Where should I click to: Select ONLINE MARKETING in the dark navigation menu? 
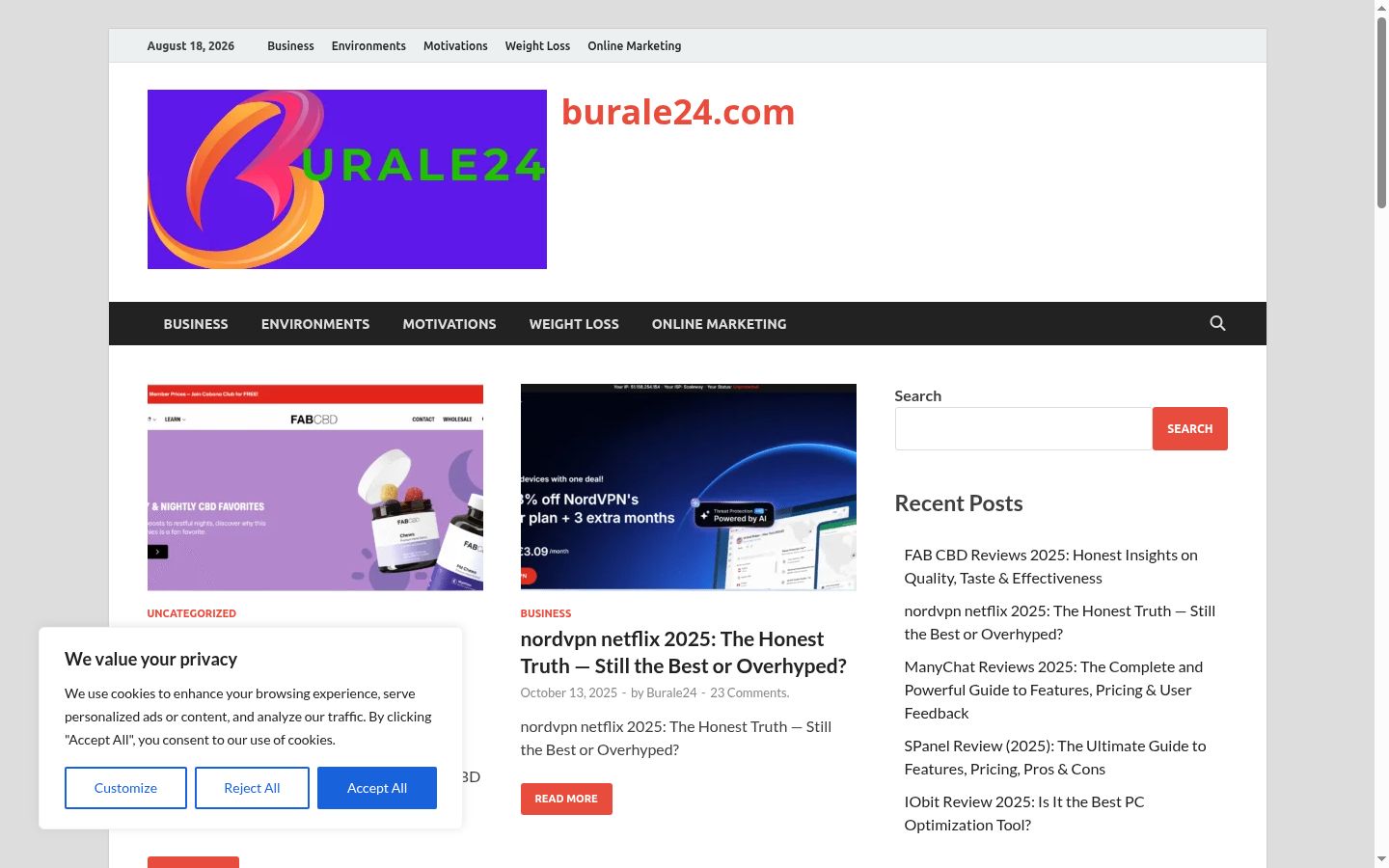[x=719, y=324]
